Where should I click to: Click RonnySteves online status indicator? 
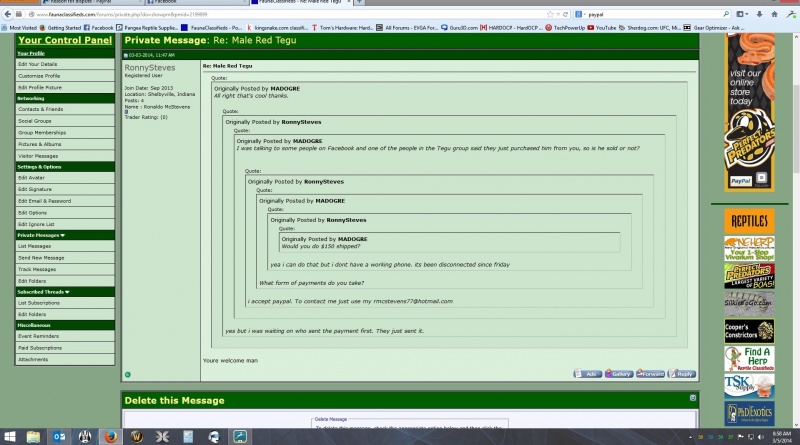point(128,375)
